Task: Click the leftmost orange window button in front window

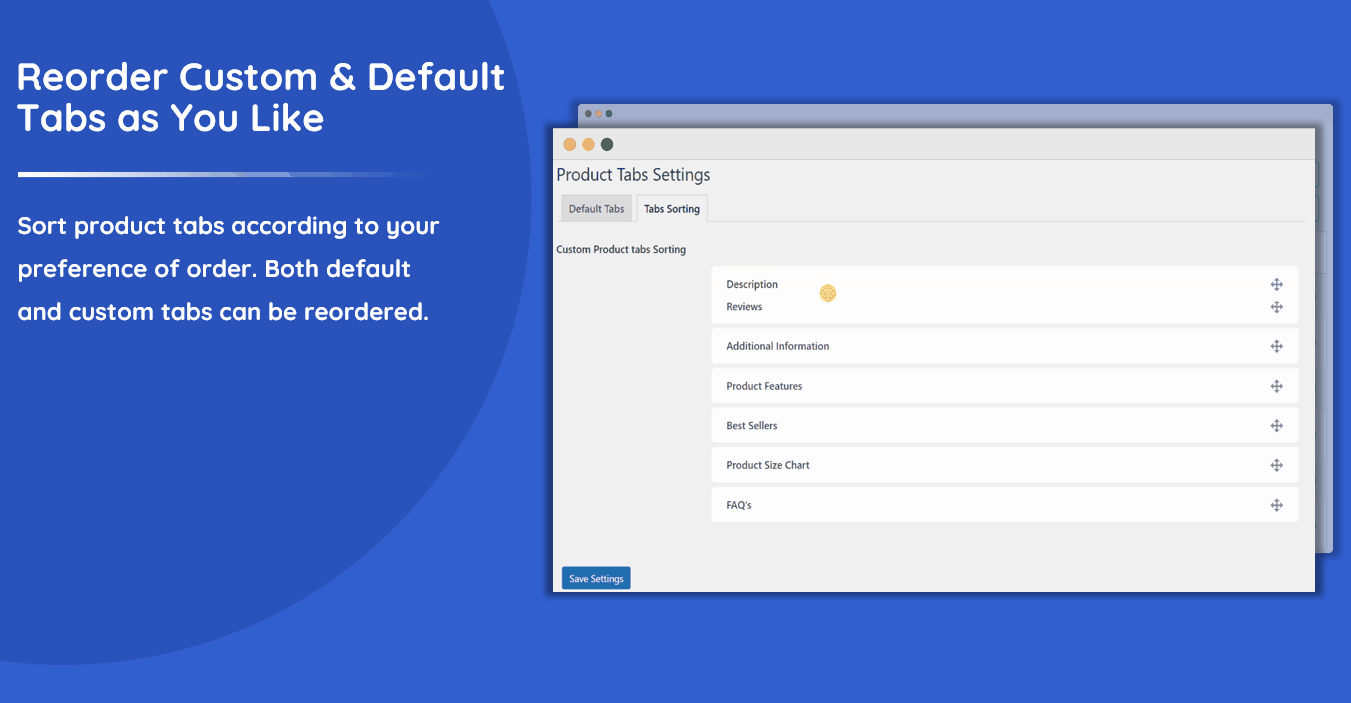Action: [x=570, y=144]
